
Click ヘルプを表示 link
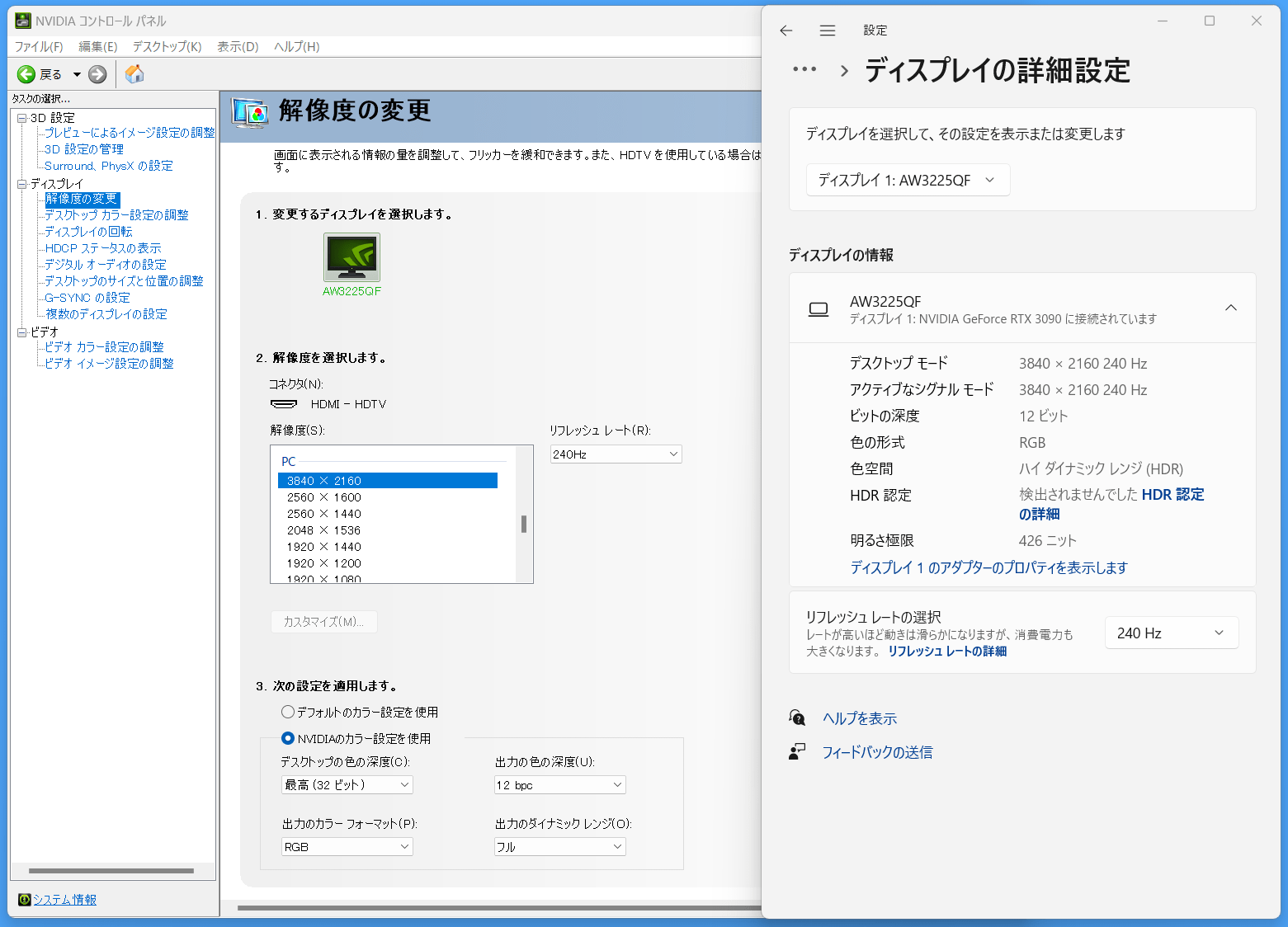pos(859,718)
